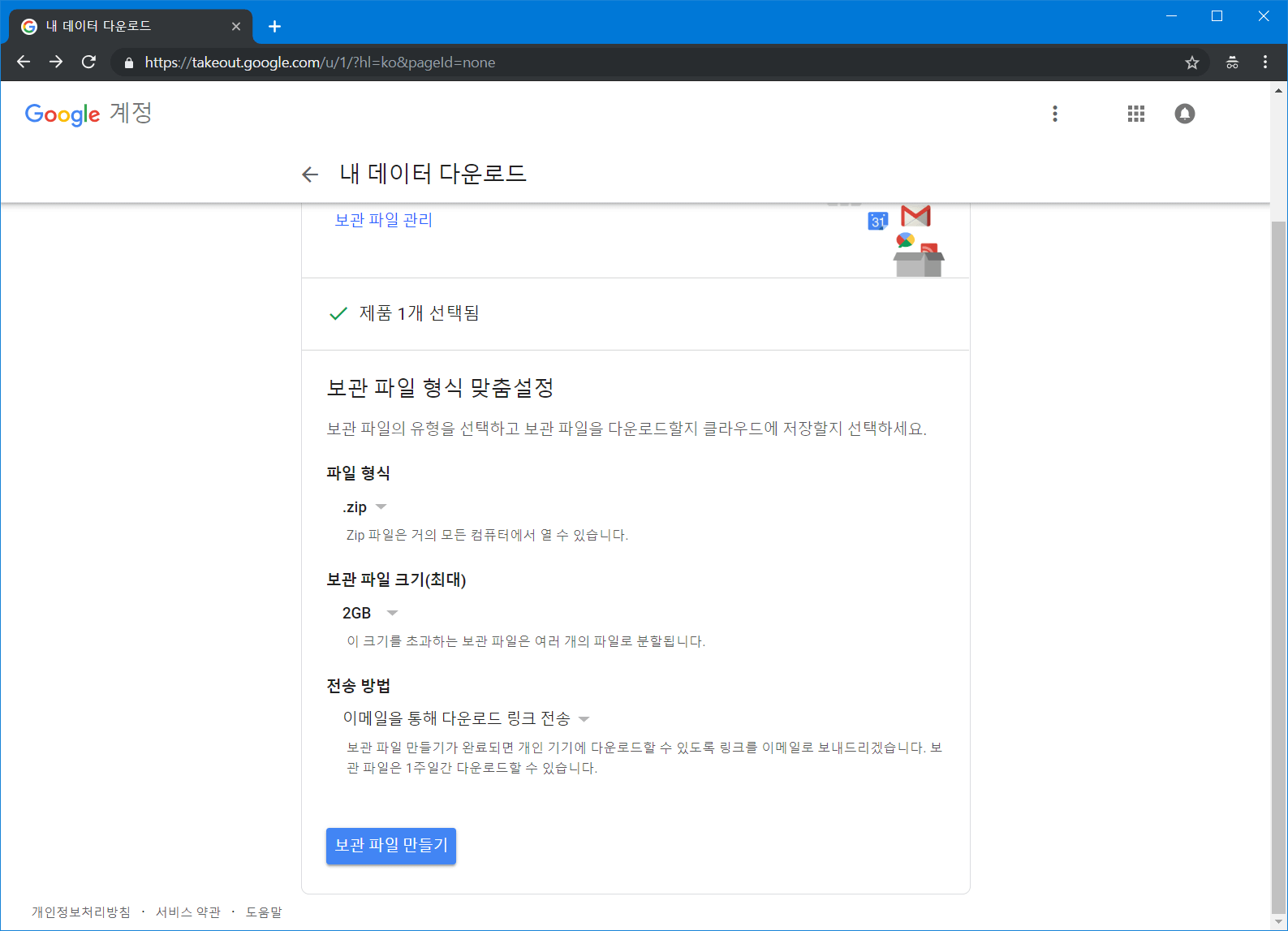Click the 개인정보처리방침 footer link
The height and width of the screenshot is (931, 1288).
point(81,912)
